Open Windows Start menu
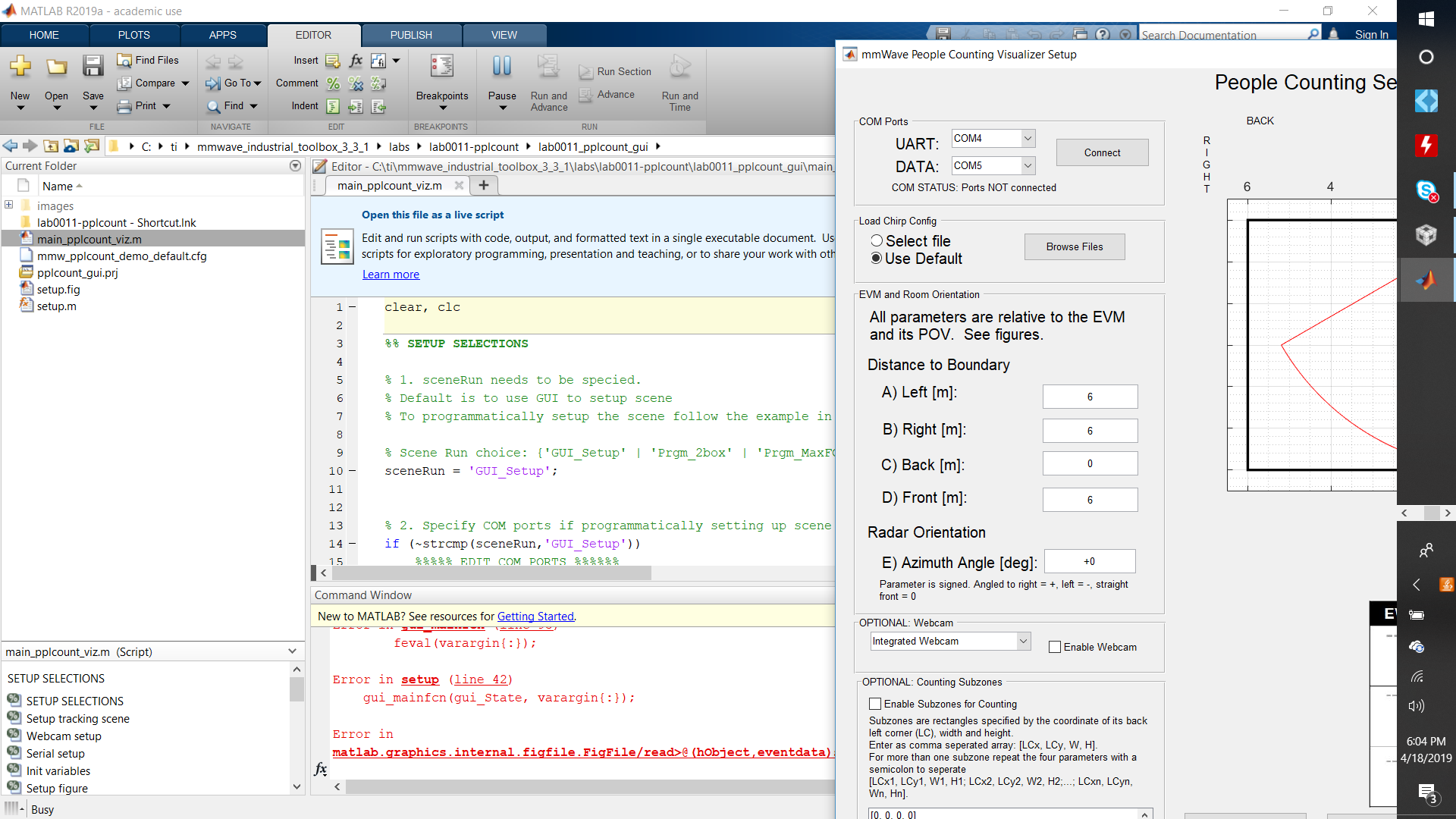The width and height of the screenshot is (1456, 819). click(1426, 19)
